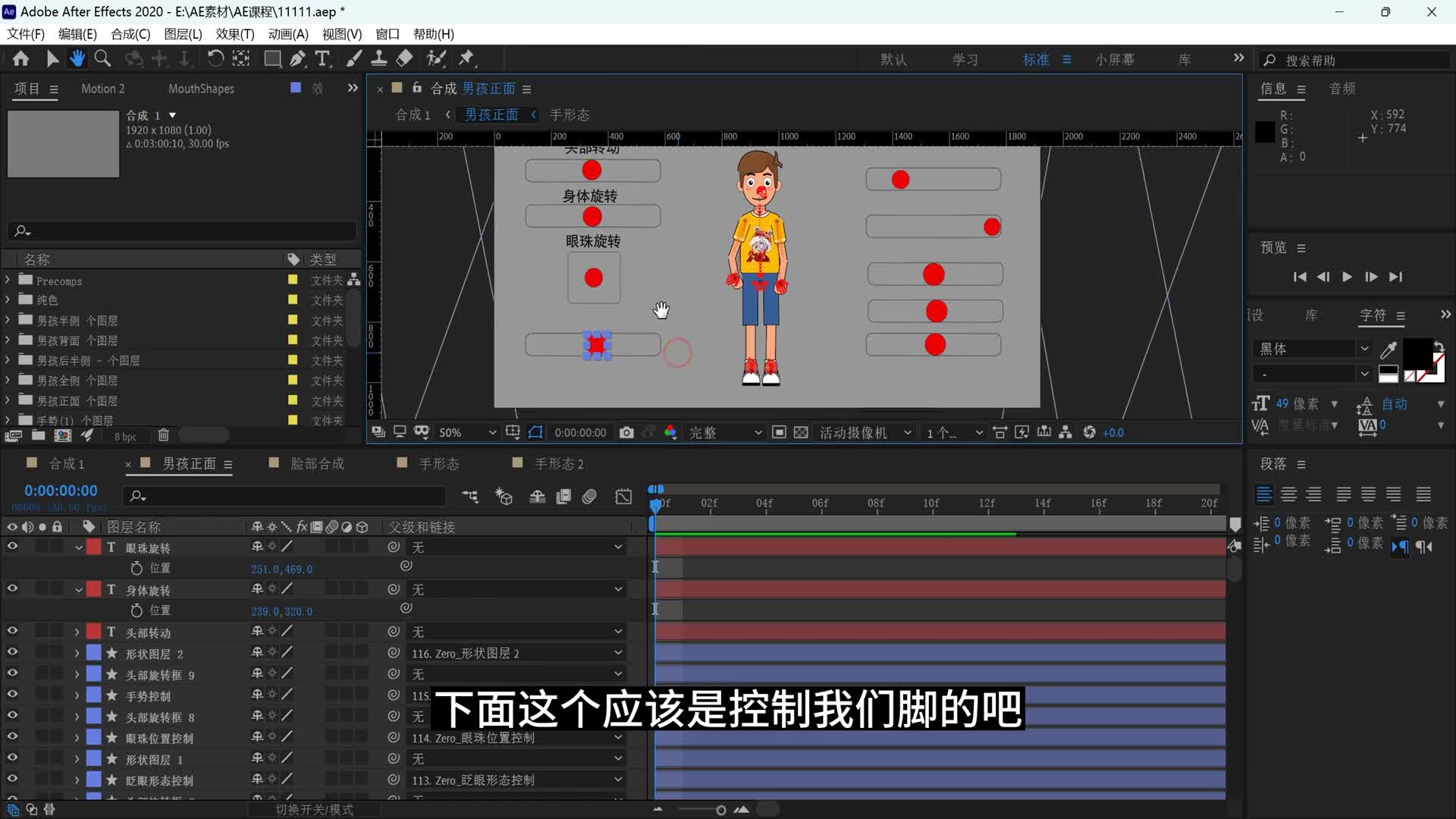Toggle stopwatch for 眼珠旋转 position
The width and height of the screenshot is (1456, 819).
tap(136, 568)
